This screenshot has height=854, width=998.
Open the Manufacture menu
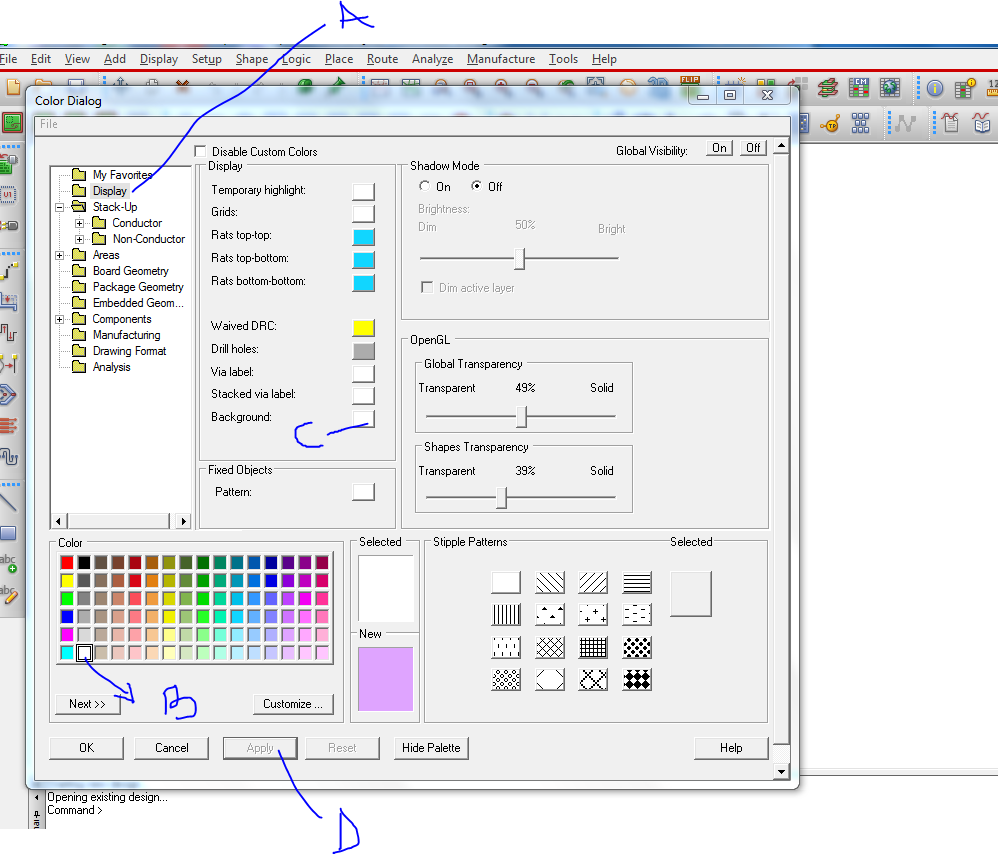[x=501, y=59]
